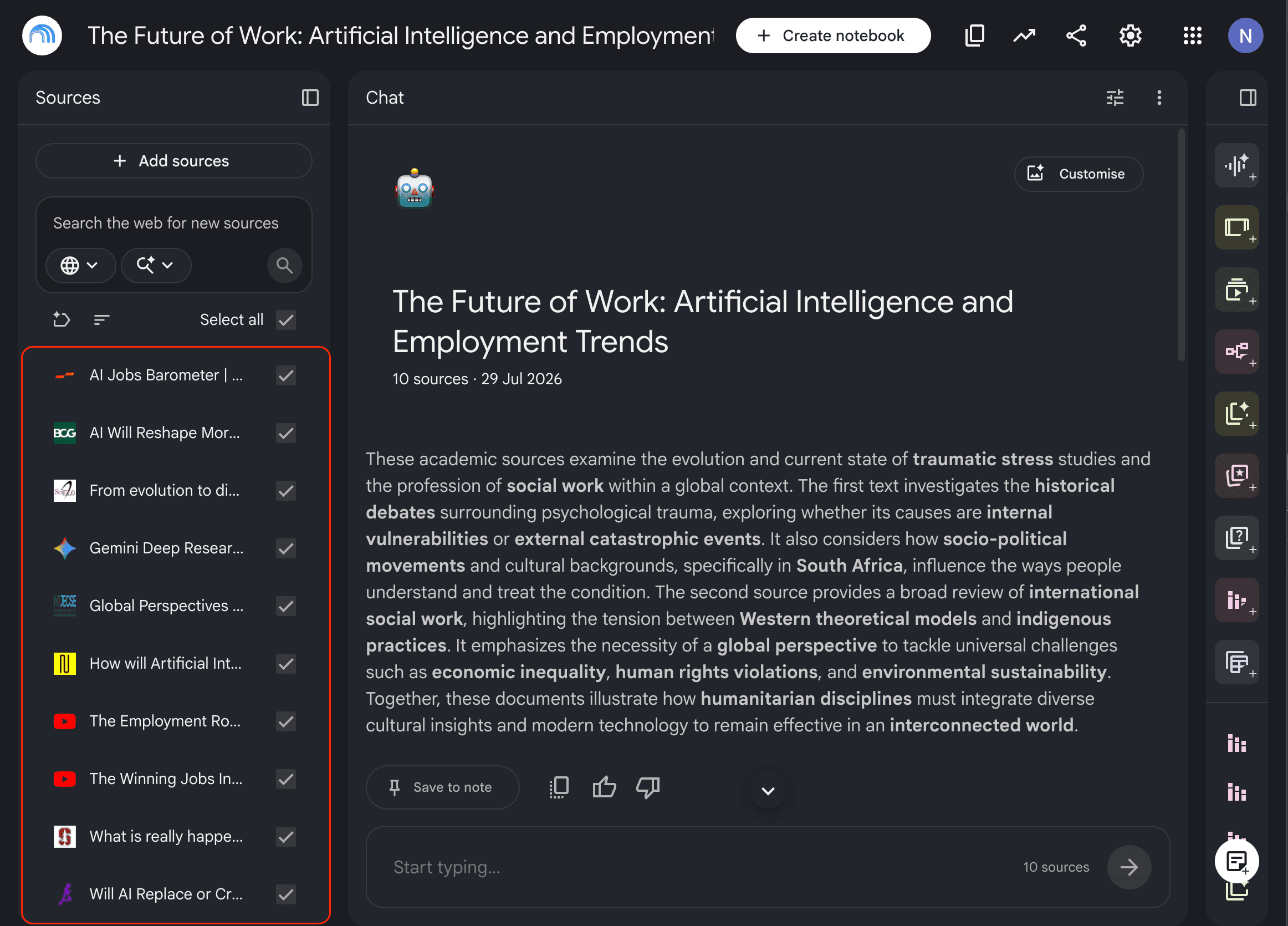Screen dimensions: 1288x926
Task: Toggle the Select all checkbox
Action: click(286, 320)
